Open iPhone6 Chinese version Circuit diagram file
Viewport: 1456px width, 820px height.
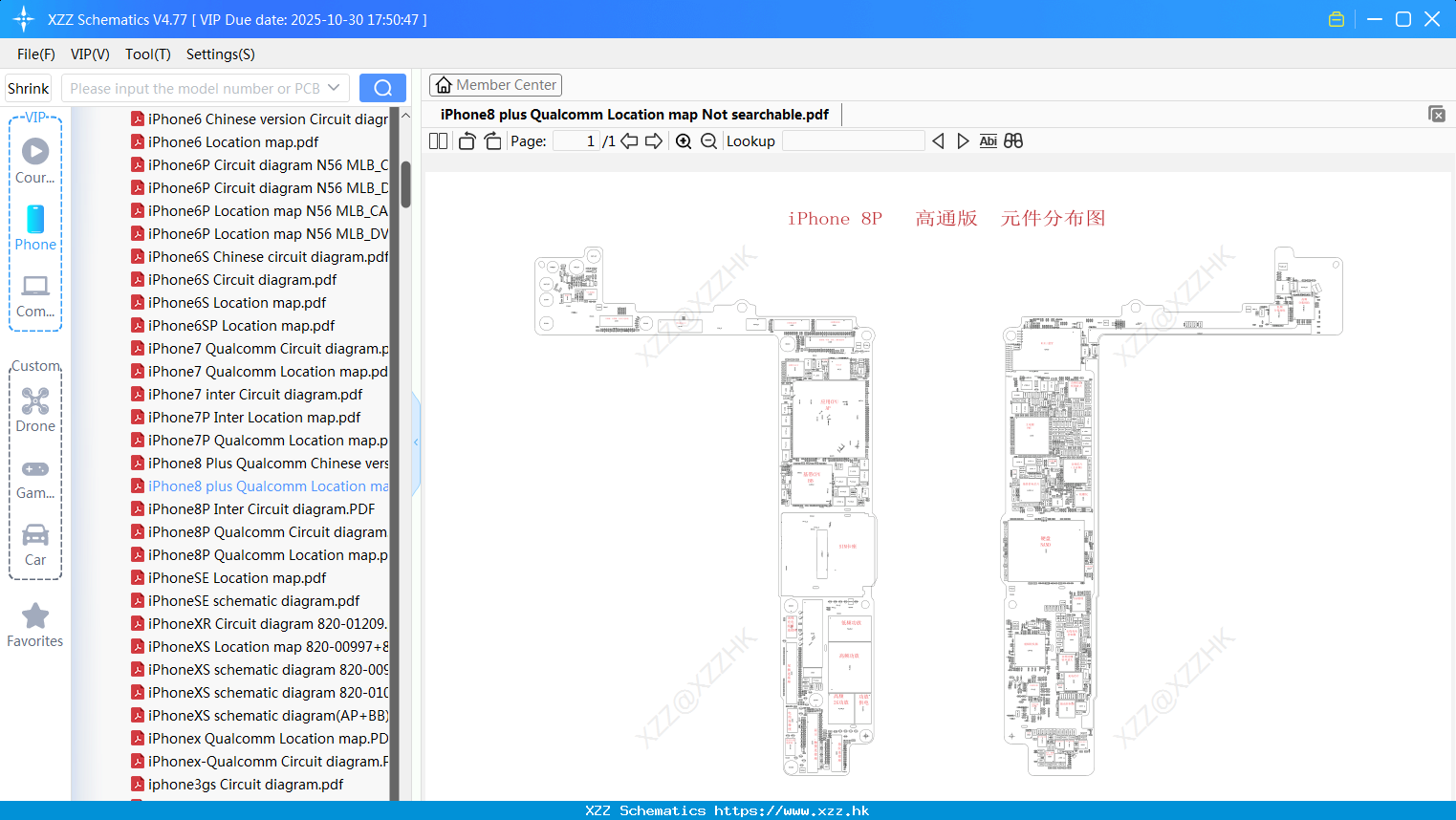[x=260, y=119]
